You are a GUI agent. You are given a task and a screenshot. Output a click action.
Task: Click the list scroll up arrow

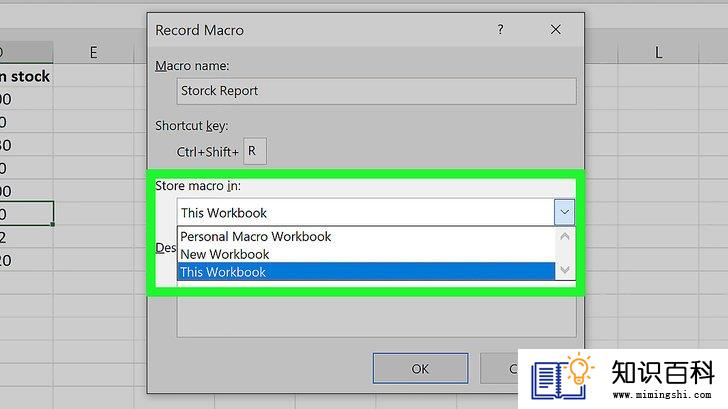point(565,237)
